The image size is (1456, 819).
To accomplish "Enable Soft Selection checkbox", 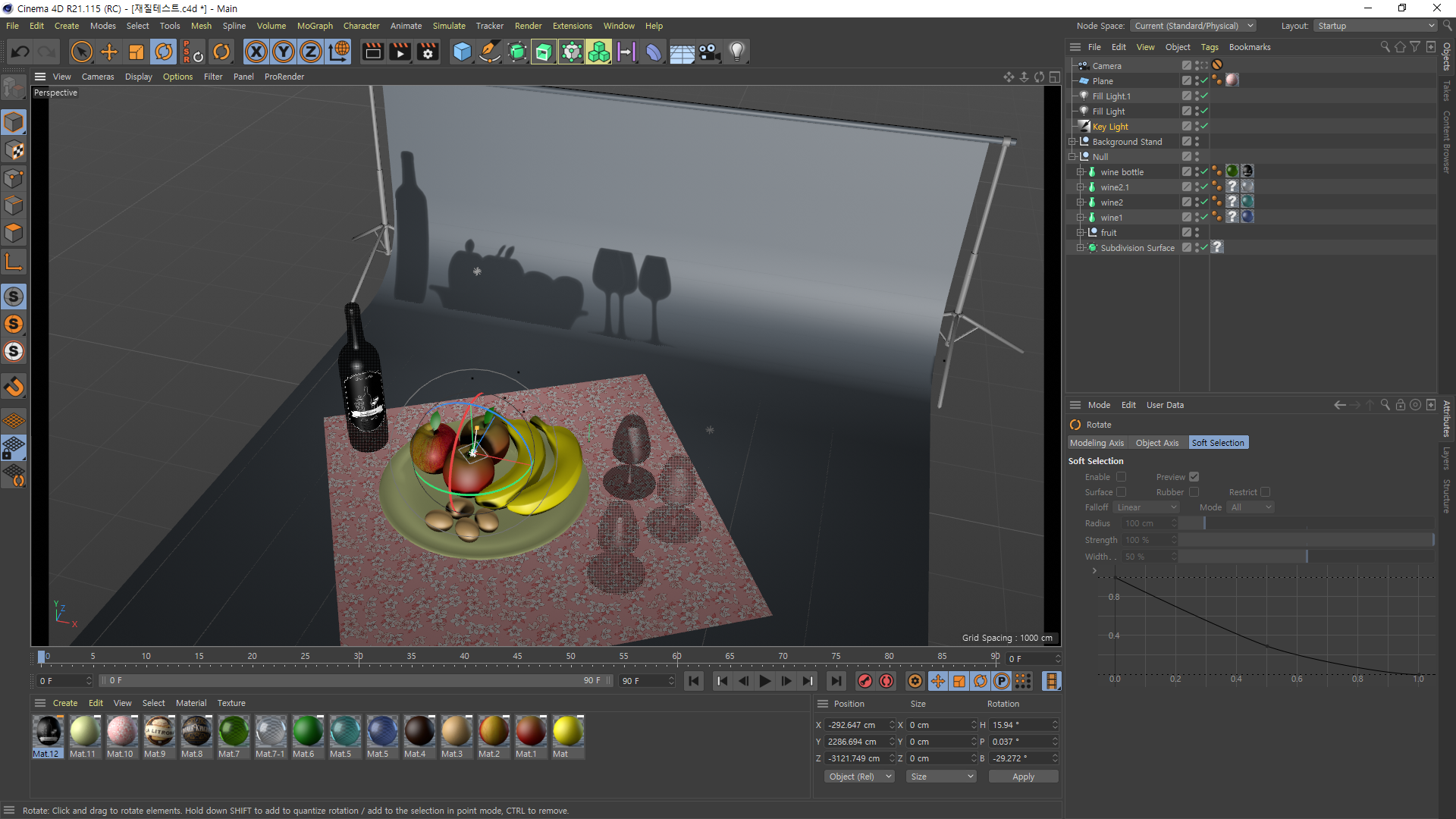I will (1121, 477).
